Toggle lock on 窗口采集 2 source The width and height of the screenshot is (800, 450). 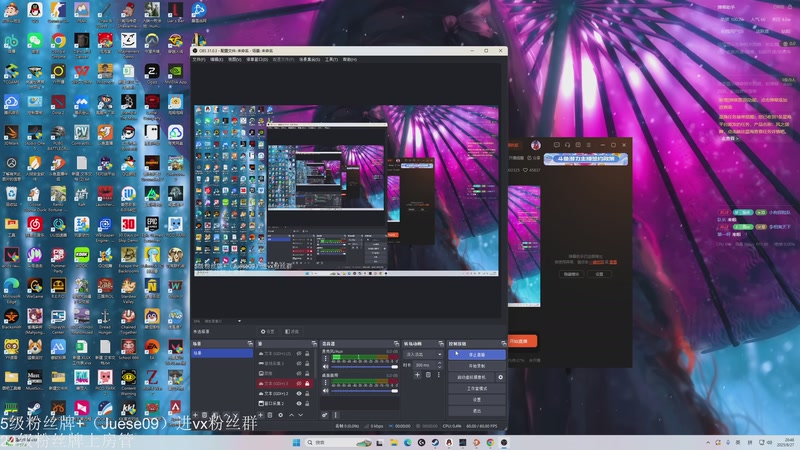point(307,403)
